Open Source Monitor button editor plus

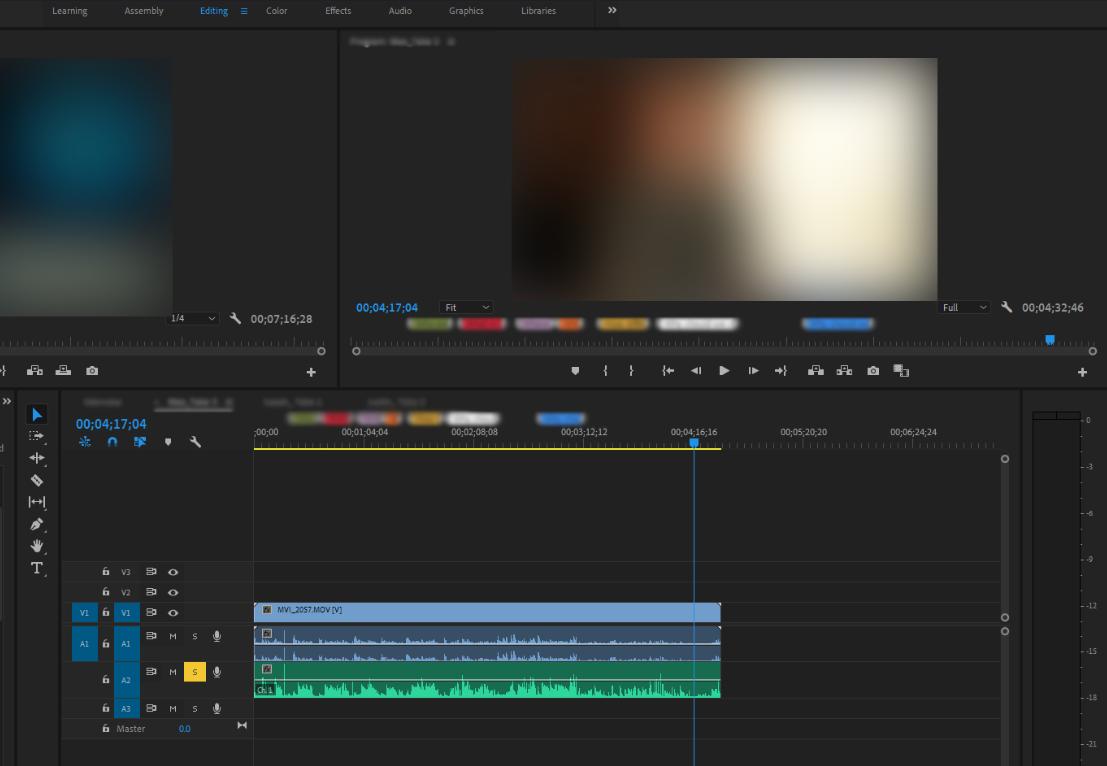[x=311, y=372]
